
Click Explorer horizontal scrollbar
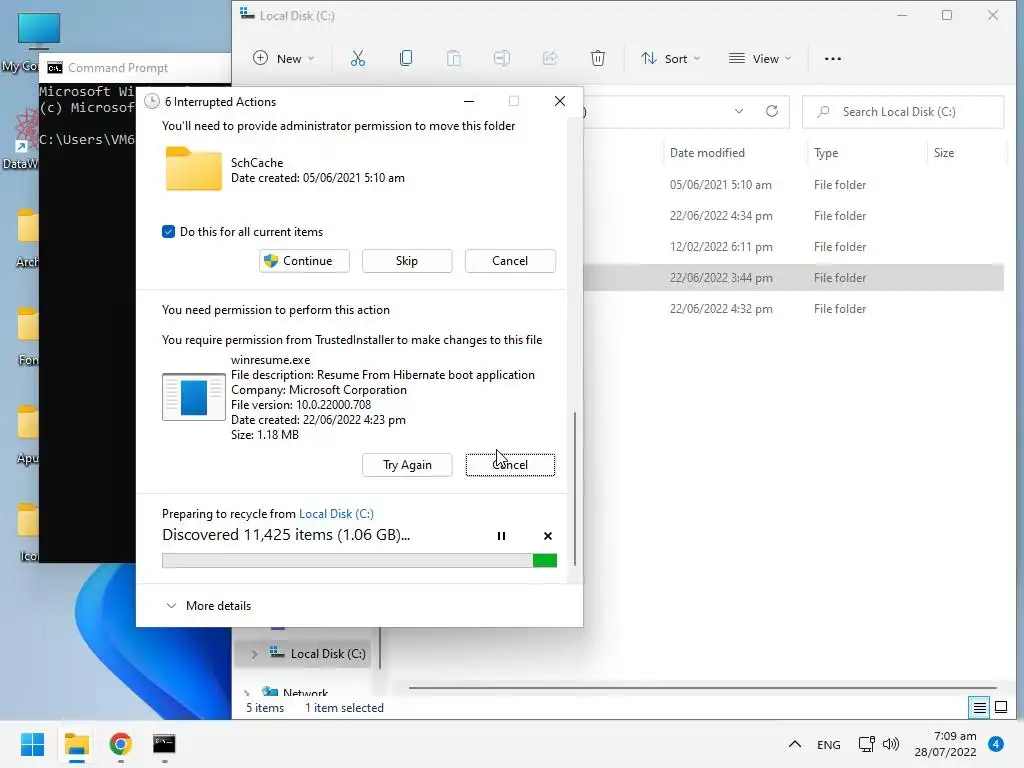click(x=702, y=688)
